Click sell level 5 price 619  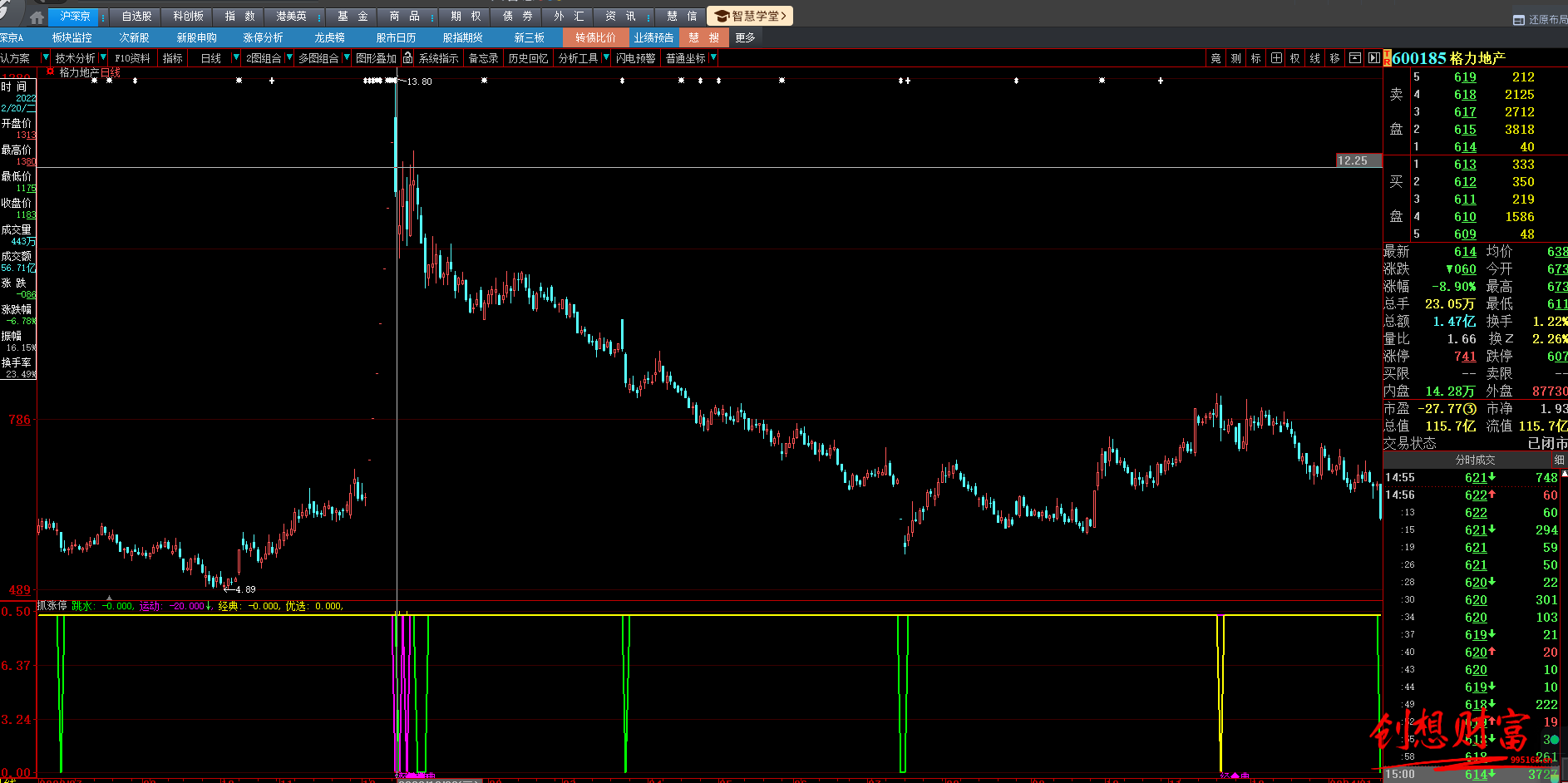coord(1465,77)
